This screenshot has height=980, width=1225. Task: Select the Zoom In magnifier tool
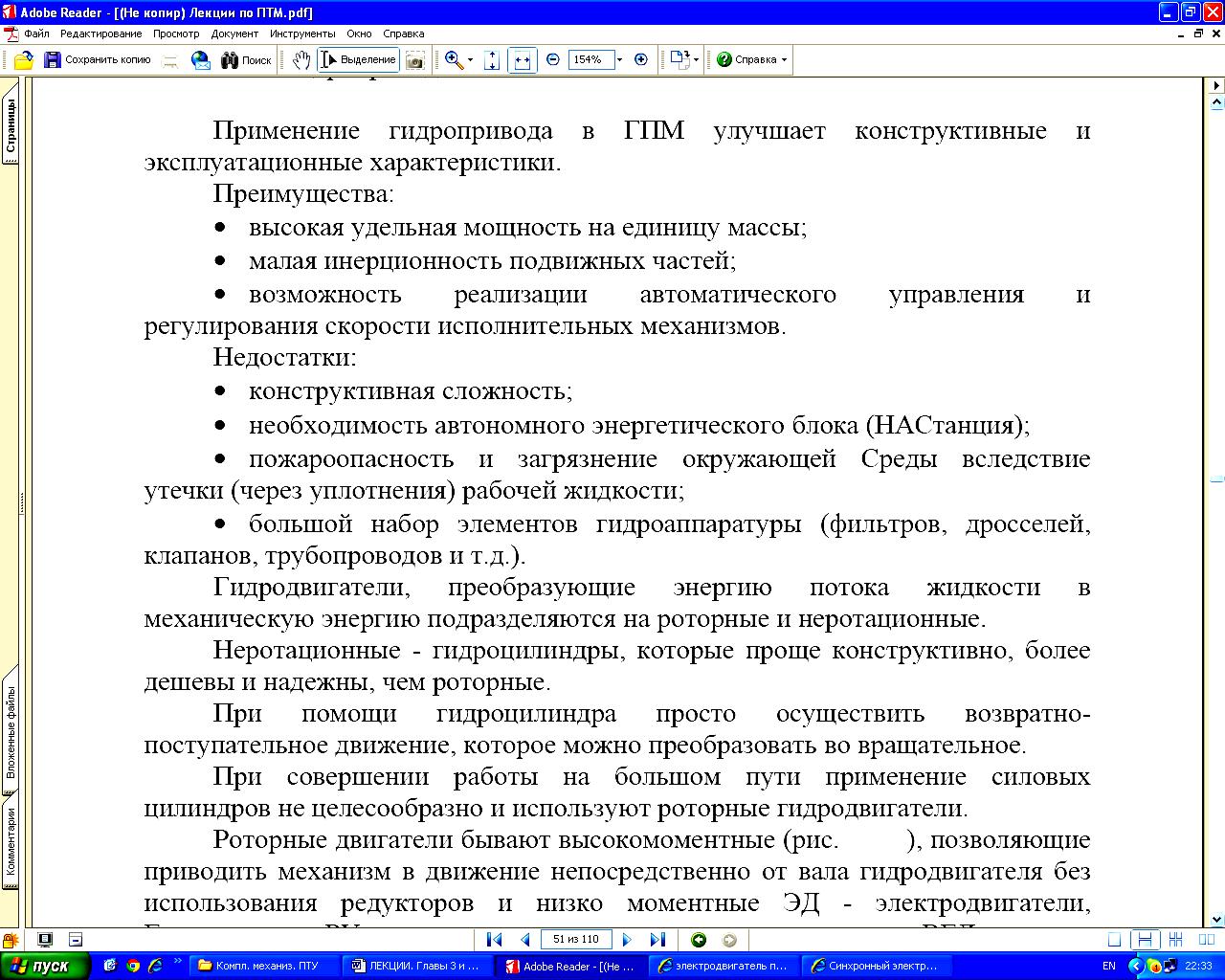[x=454, y=59]
